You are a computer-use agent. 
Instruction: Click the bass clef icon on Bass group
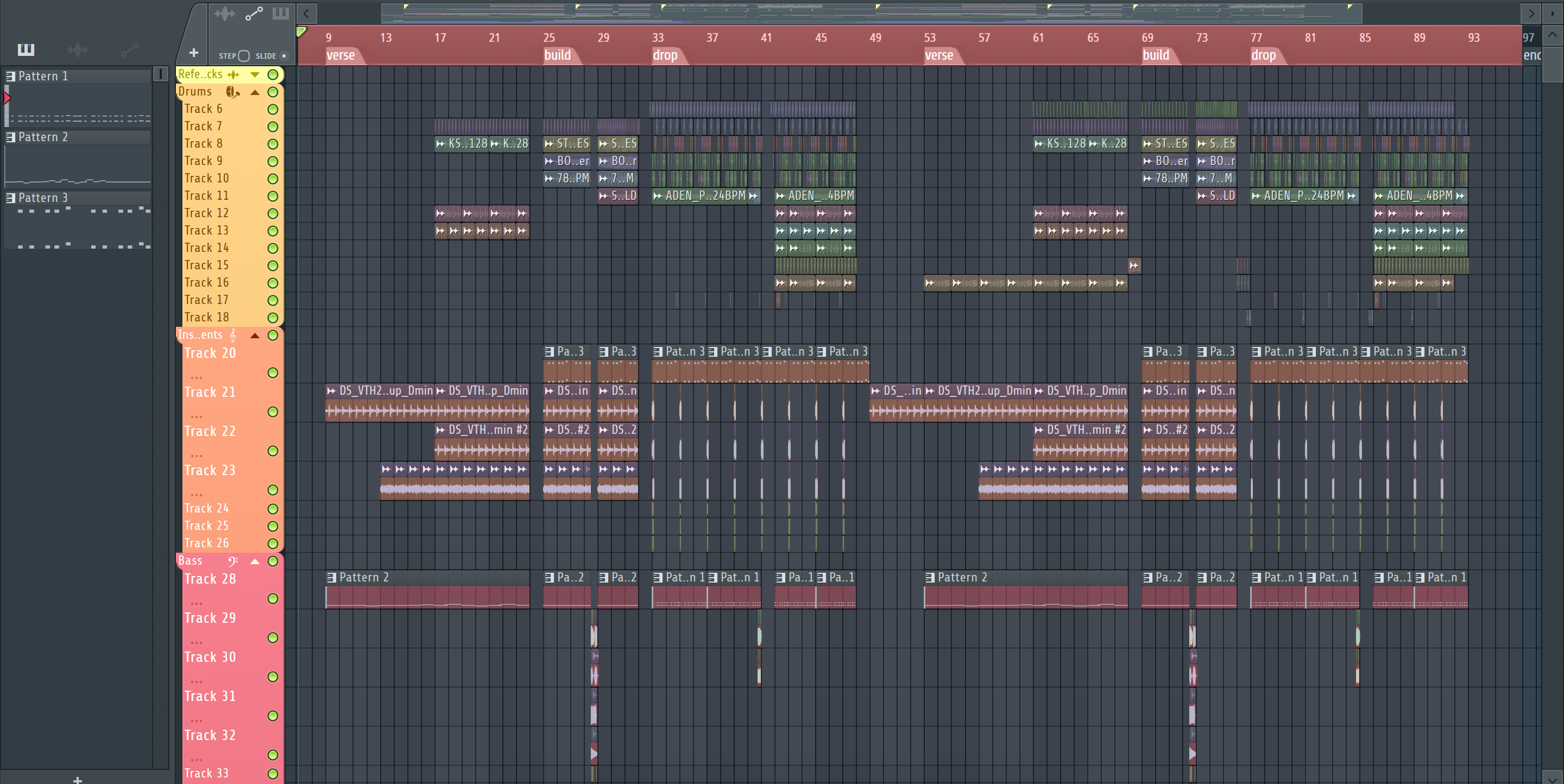[233, 561]
